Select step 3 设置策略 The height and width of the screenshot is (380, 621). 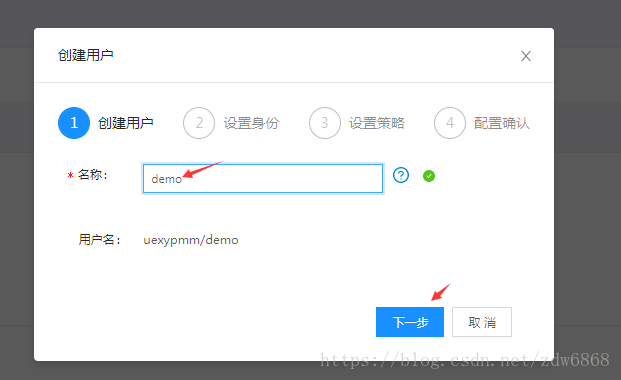[357, 123]
